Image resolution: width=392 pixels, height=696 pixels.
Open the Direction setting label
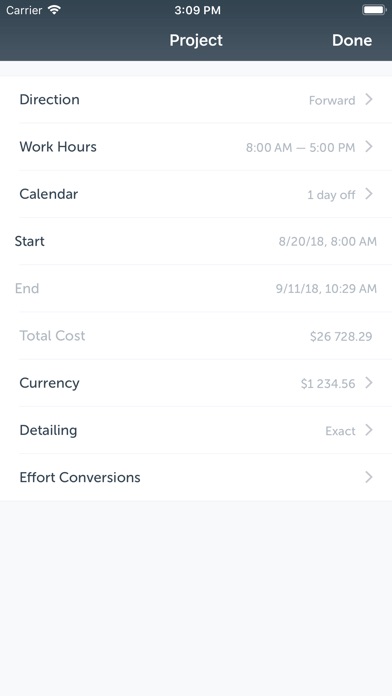(49, 99)
